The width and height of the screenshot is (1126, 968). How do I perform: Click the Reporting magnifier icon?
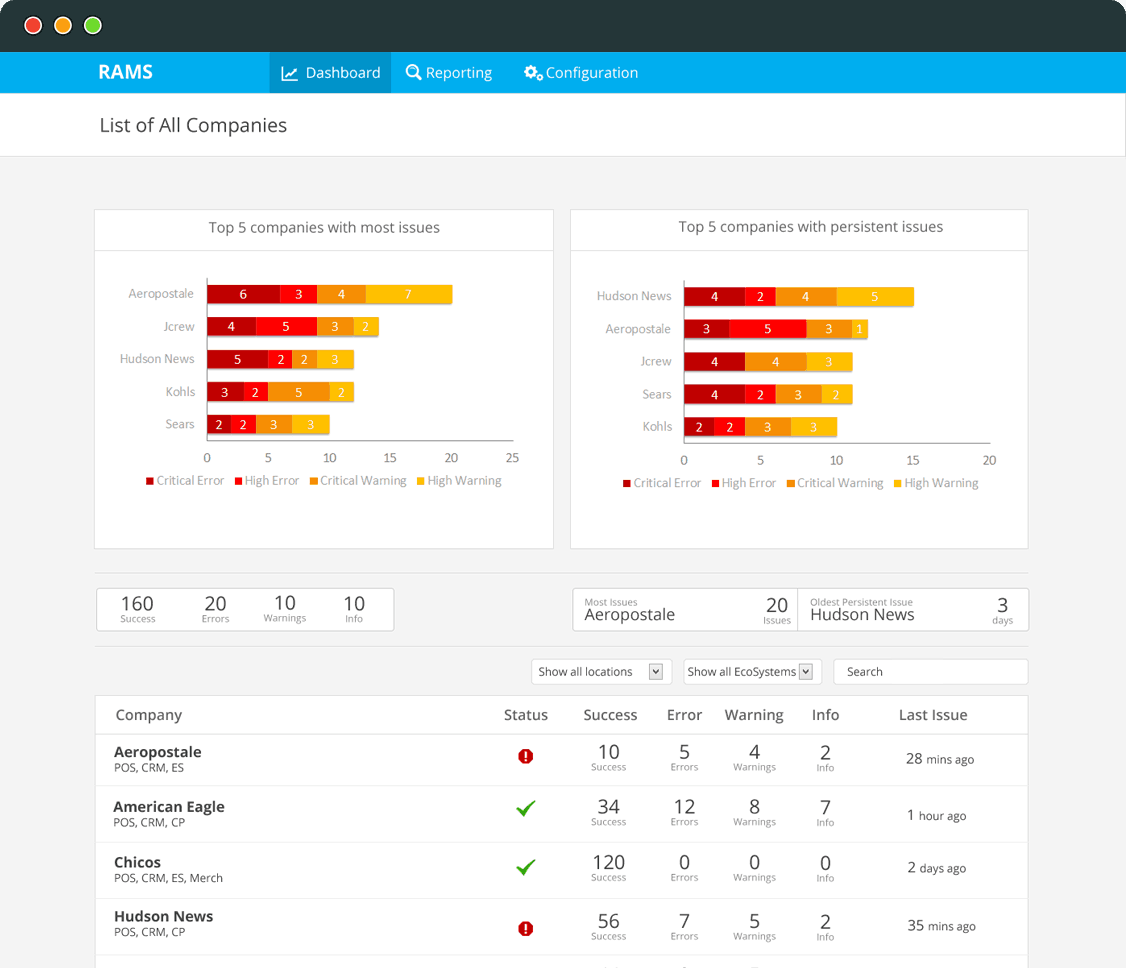coord(413,72)
